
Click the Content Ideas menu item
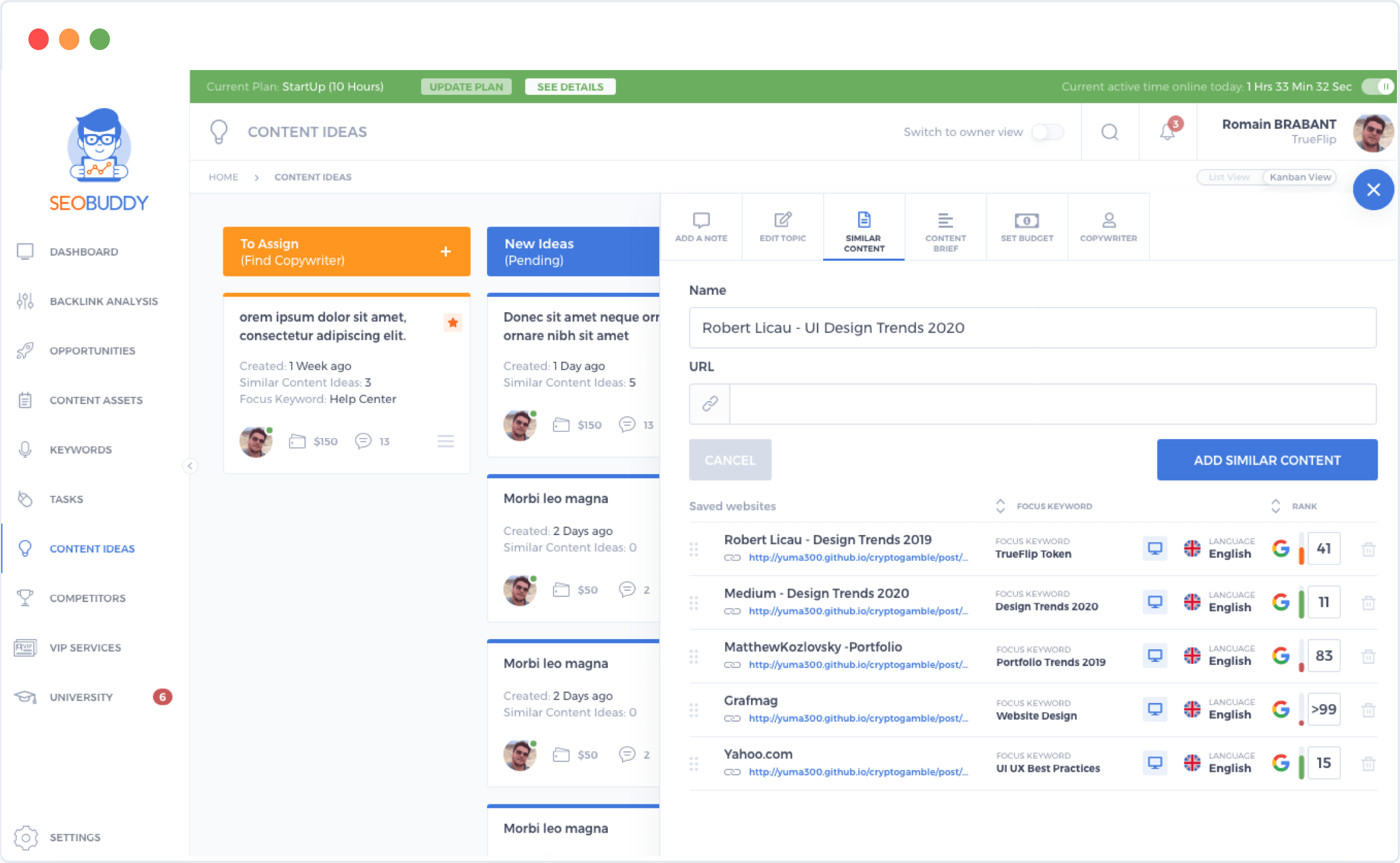[95, 549]
